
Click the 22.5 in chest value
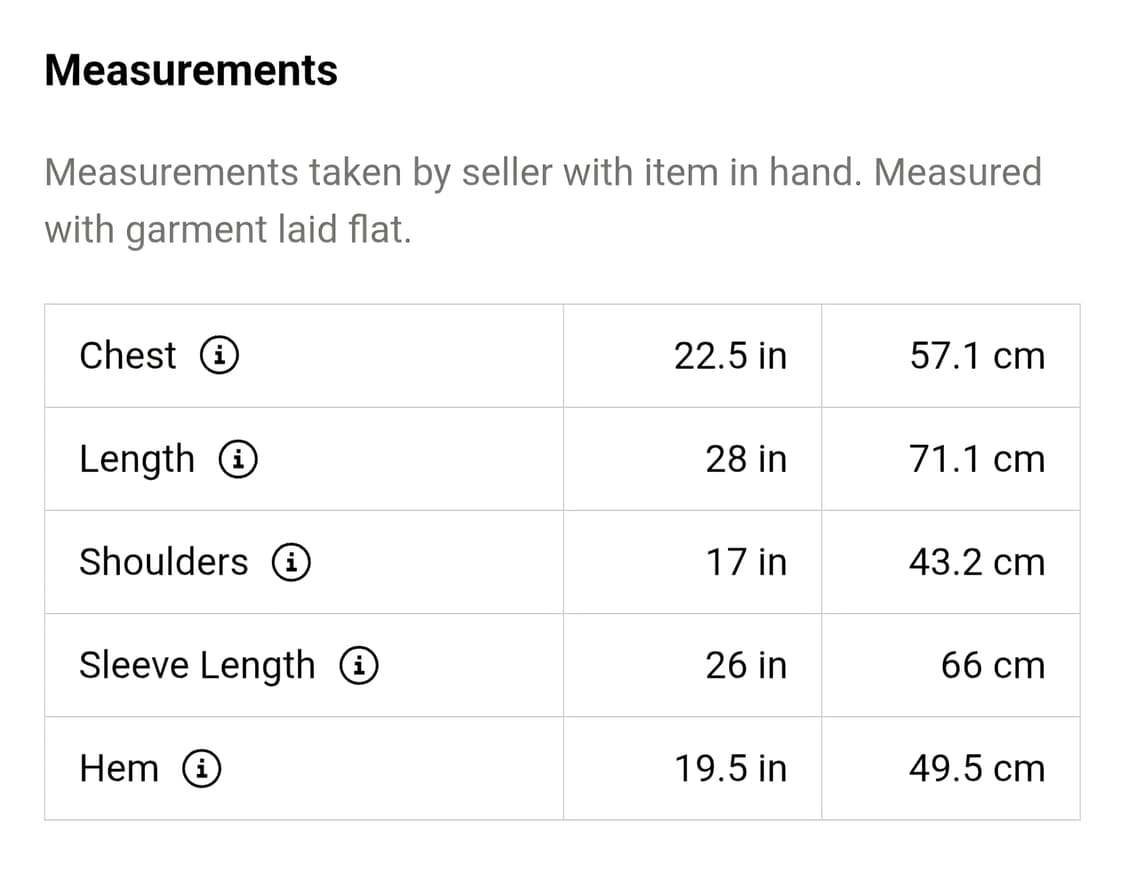(x=730, y=355)
